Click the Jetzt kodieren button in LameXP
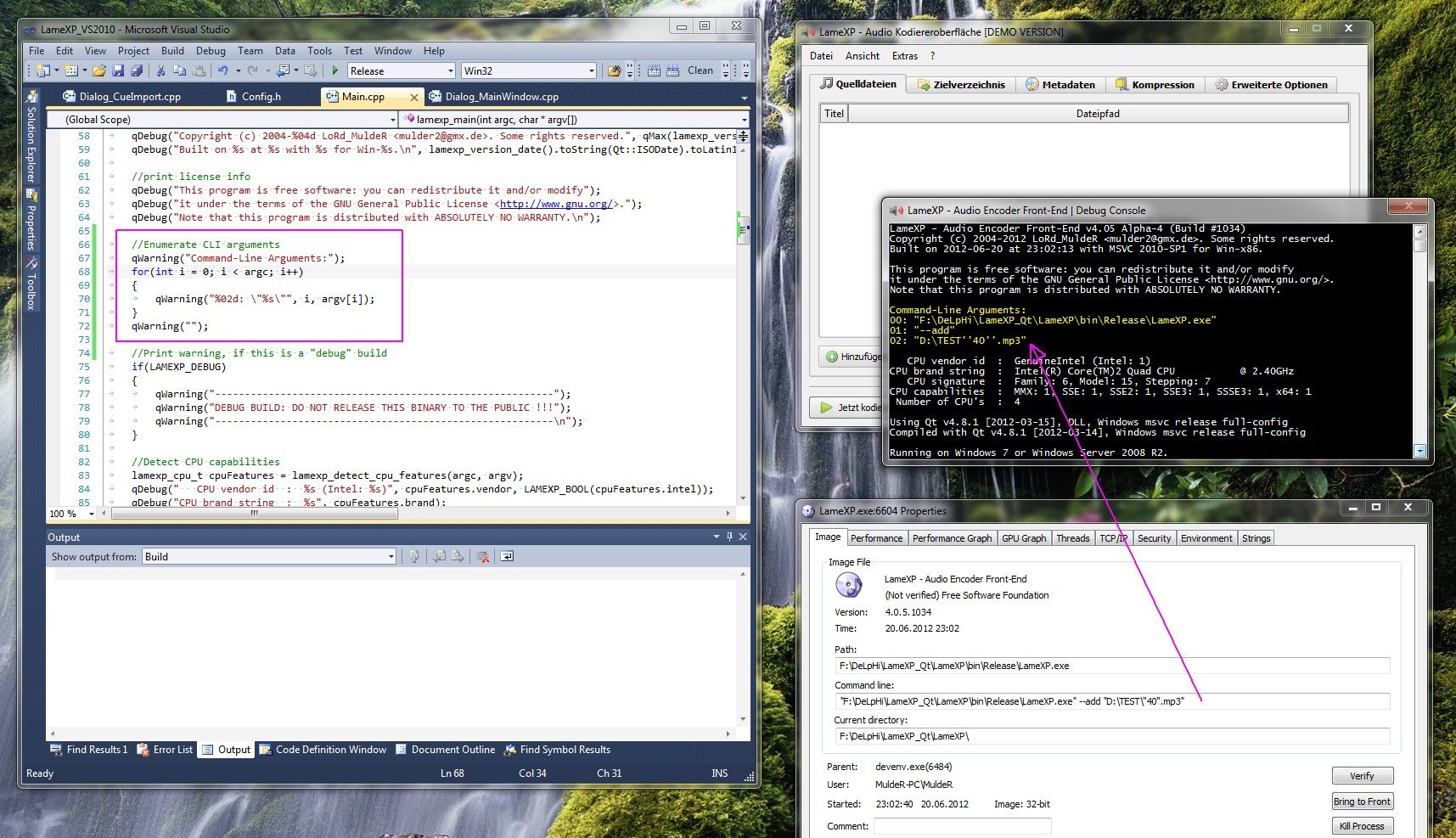1456x838 pixels. 846,408
